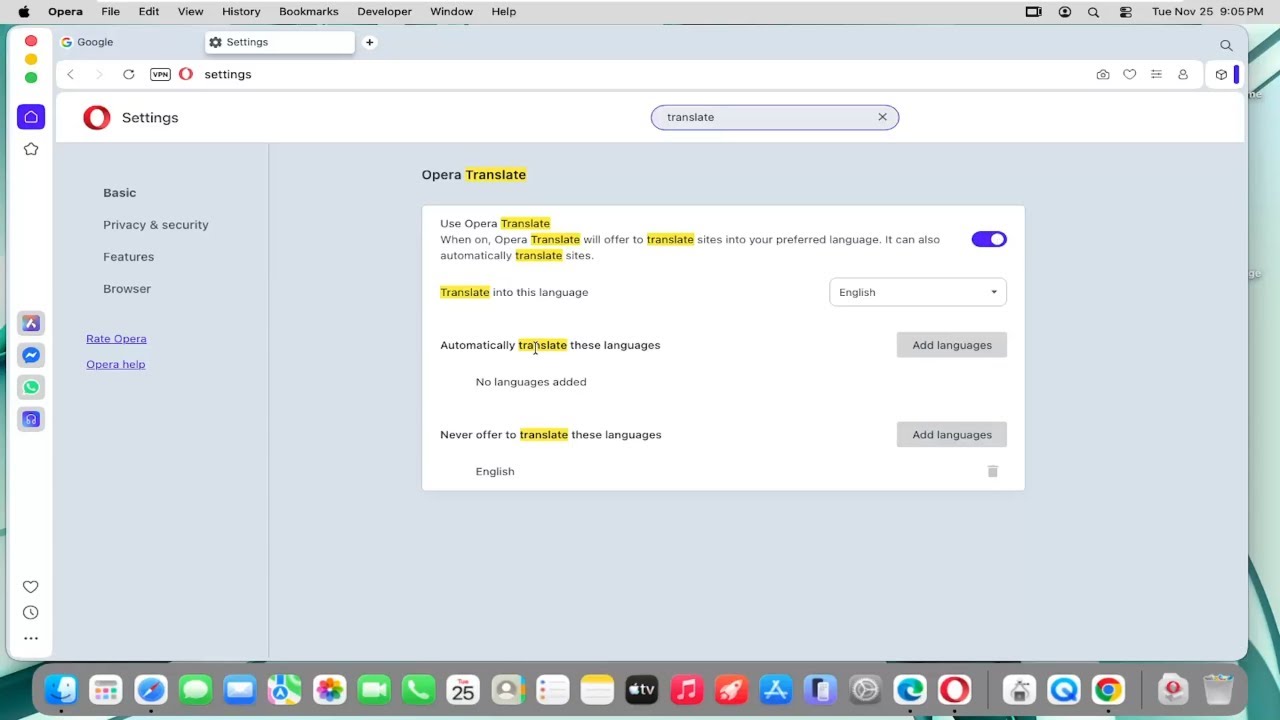This screenshot has width=1280, height=720.
Task: Open sidebar setup three-dots icon
Action: [x=31, y=638]
